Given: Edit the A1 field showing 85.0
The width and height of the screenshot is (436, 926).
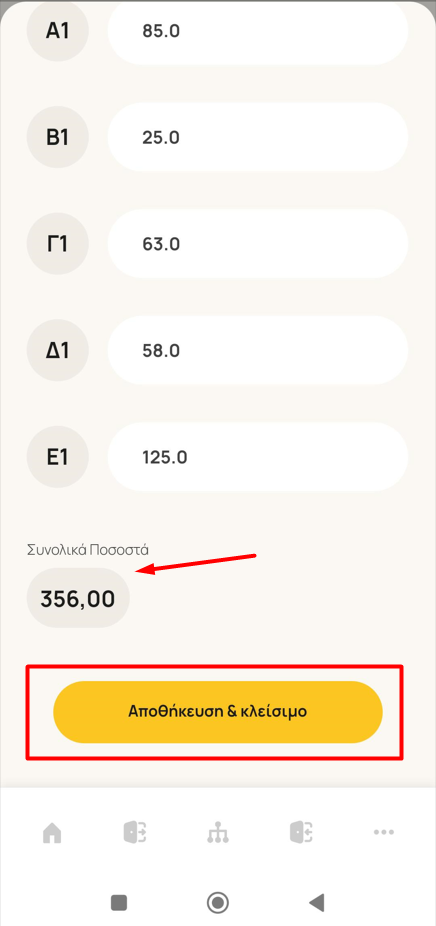Looking at the screenshot, I should pos(258,31).
